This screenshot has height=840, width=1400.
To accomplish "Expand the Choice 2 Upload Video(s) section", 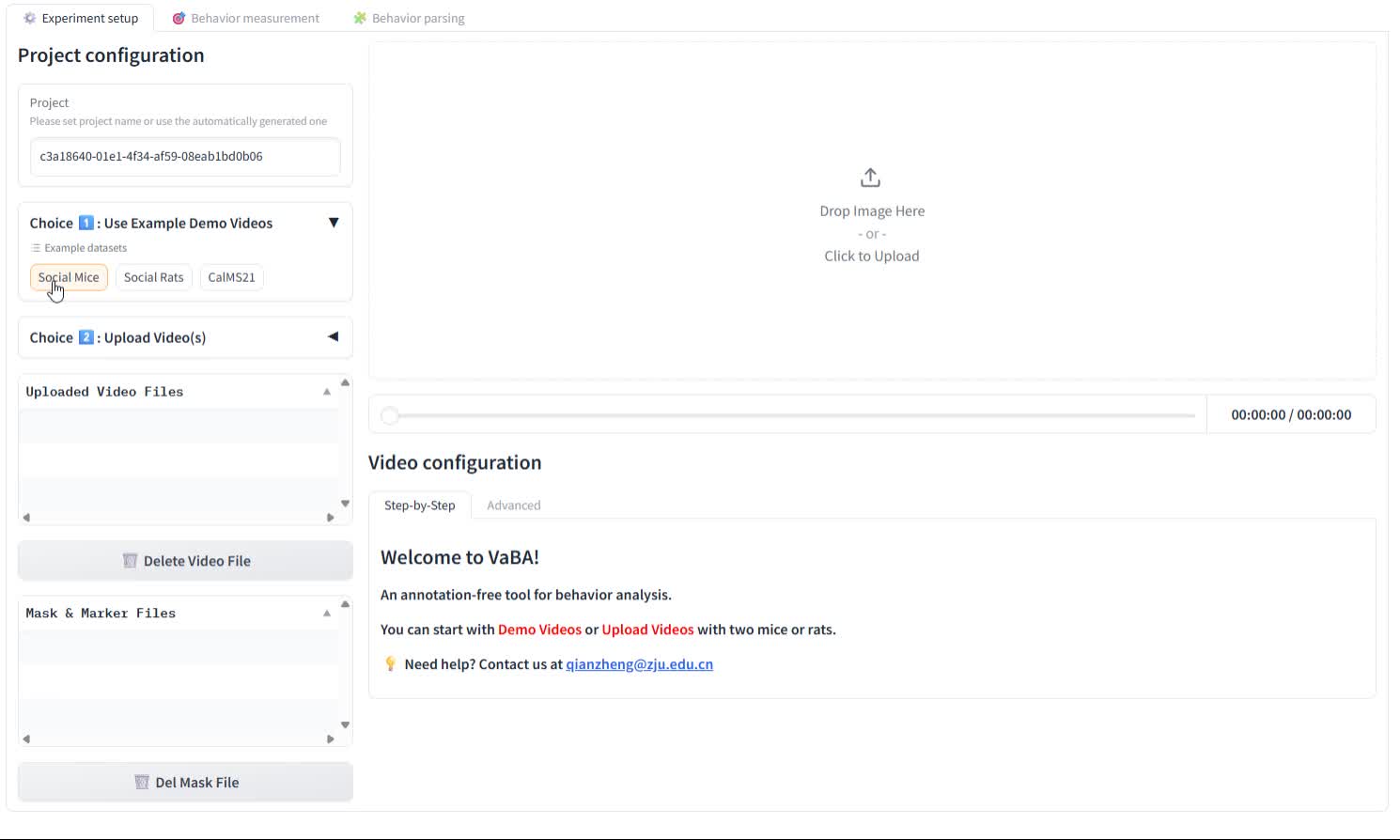I will coord(334,337).
